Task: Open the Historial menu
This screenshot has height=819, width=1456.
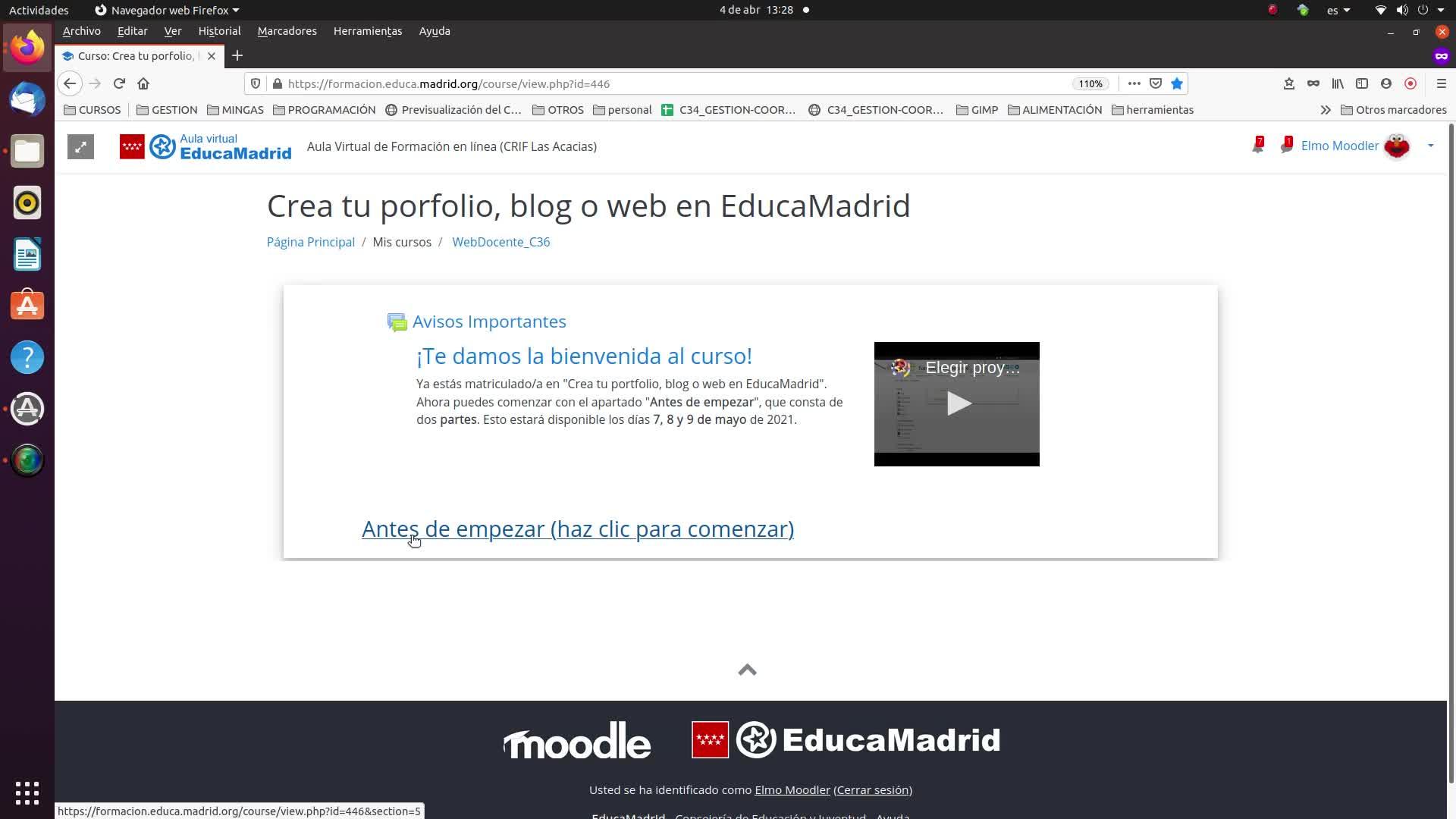Action: (x=219, y=31)
